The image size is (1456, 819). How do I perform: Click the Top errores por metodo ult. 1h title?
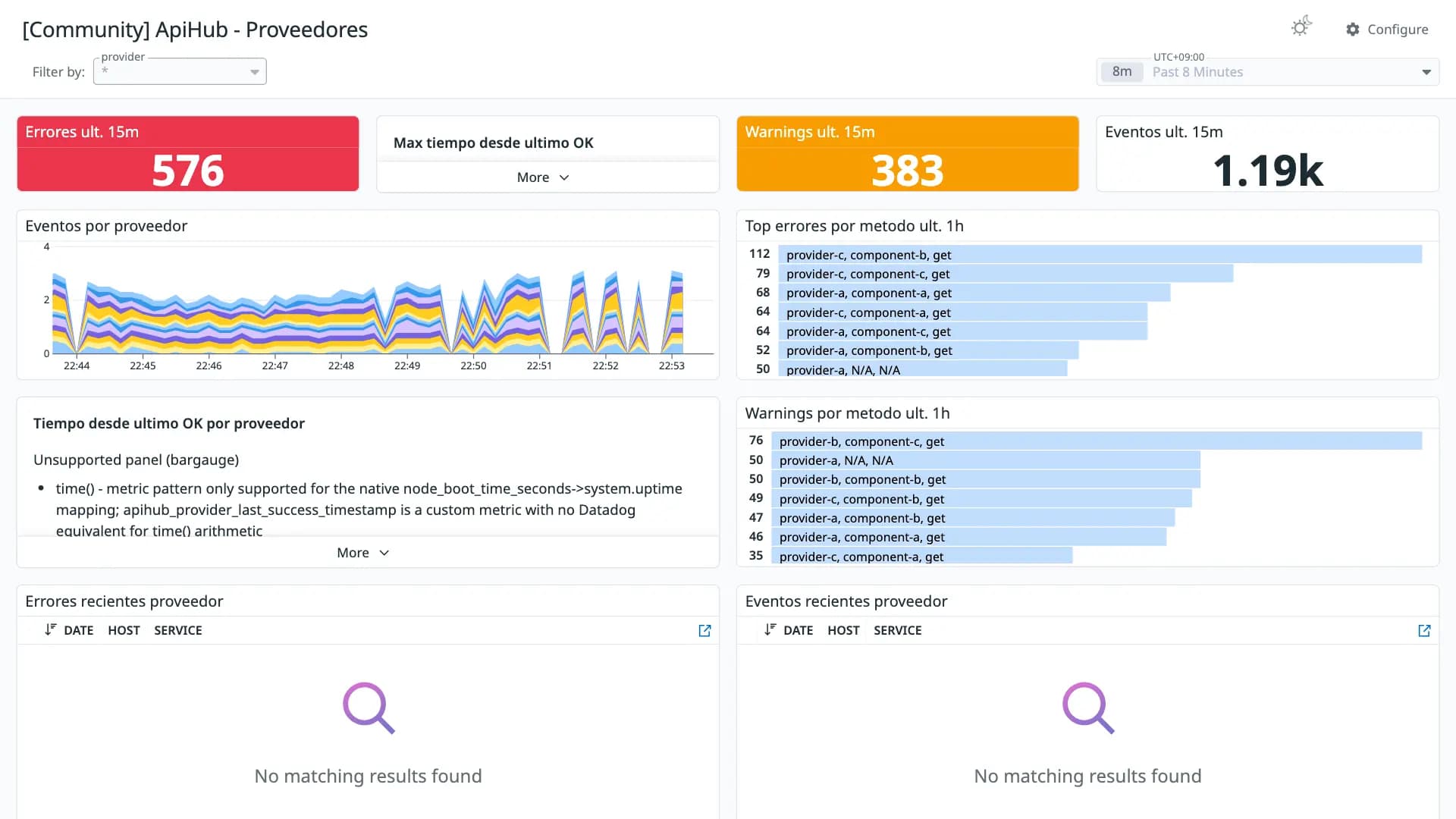click(854, 226)
